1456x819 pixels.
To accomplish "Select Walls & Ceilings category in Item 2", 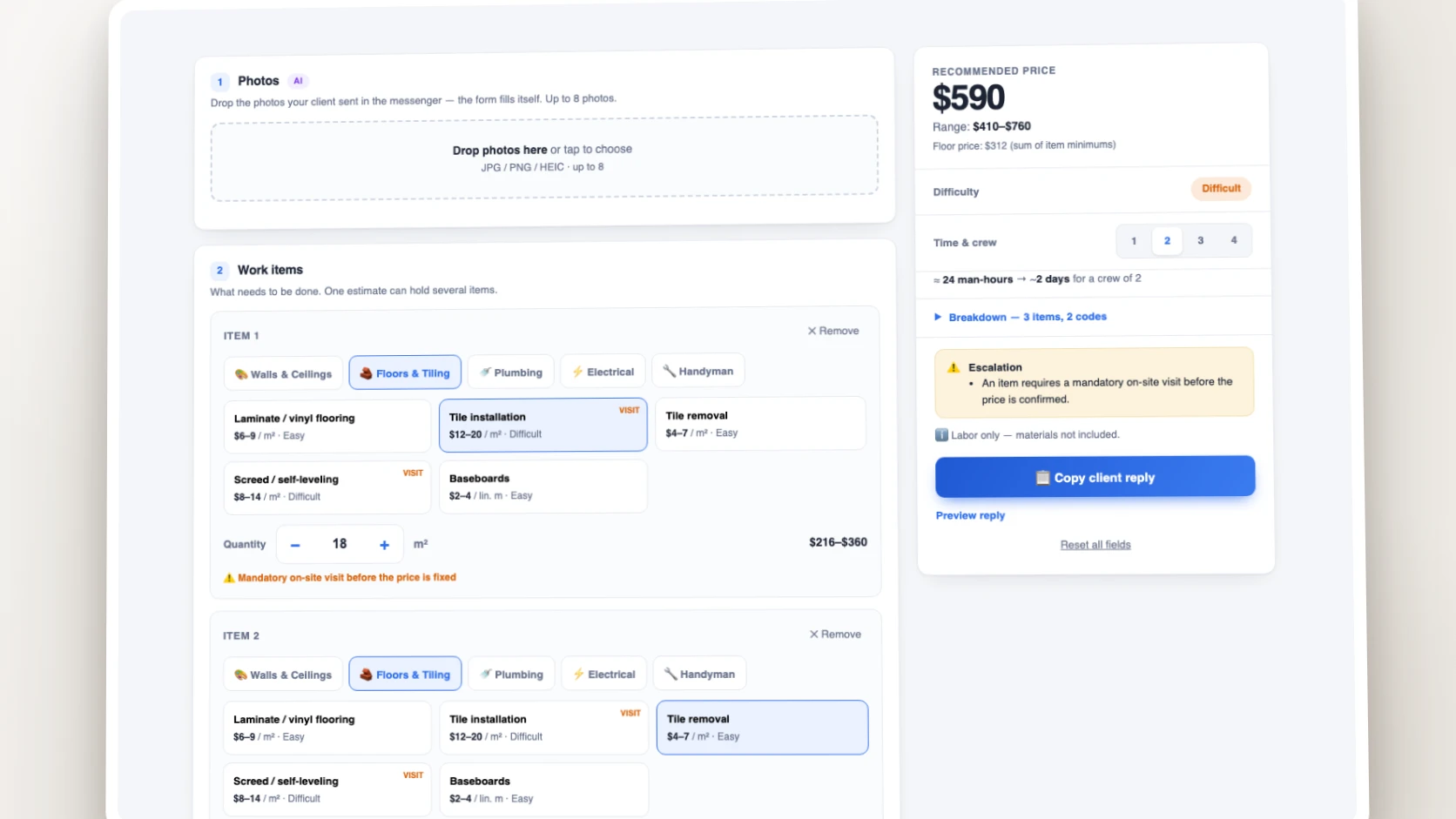I will click(283, 675).
